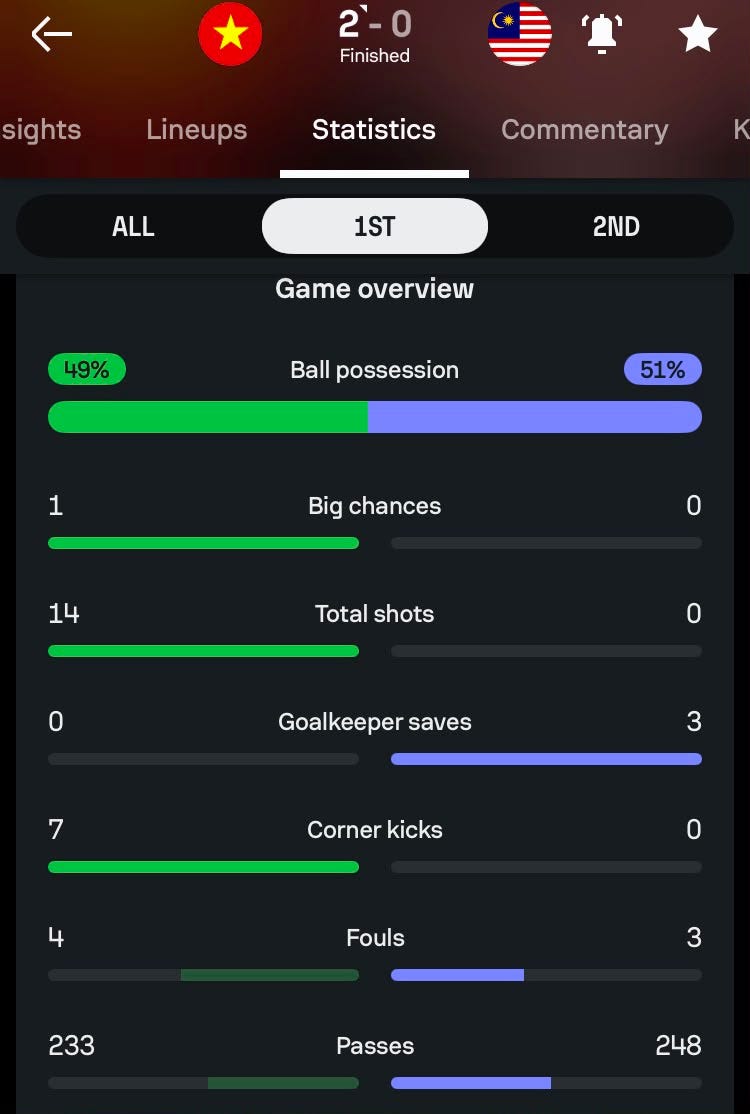Toggle match notification bell icon
The height and width of the screenshot is (1114, 750).
tap(602, 34)
